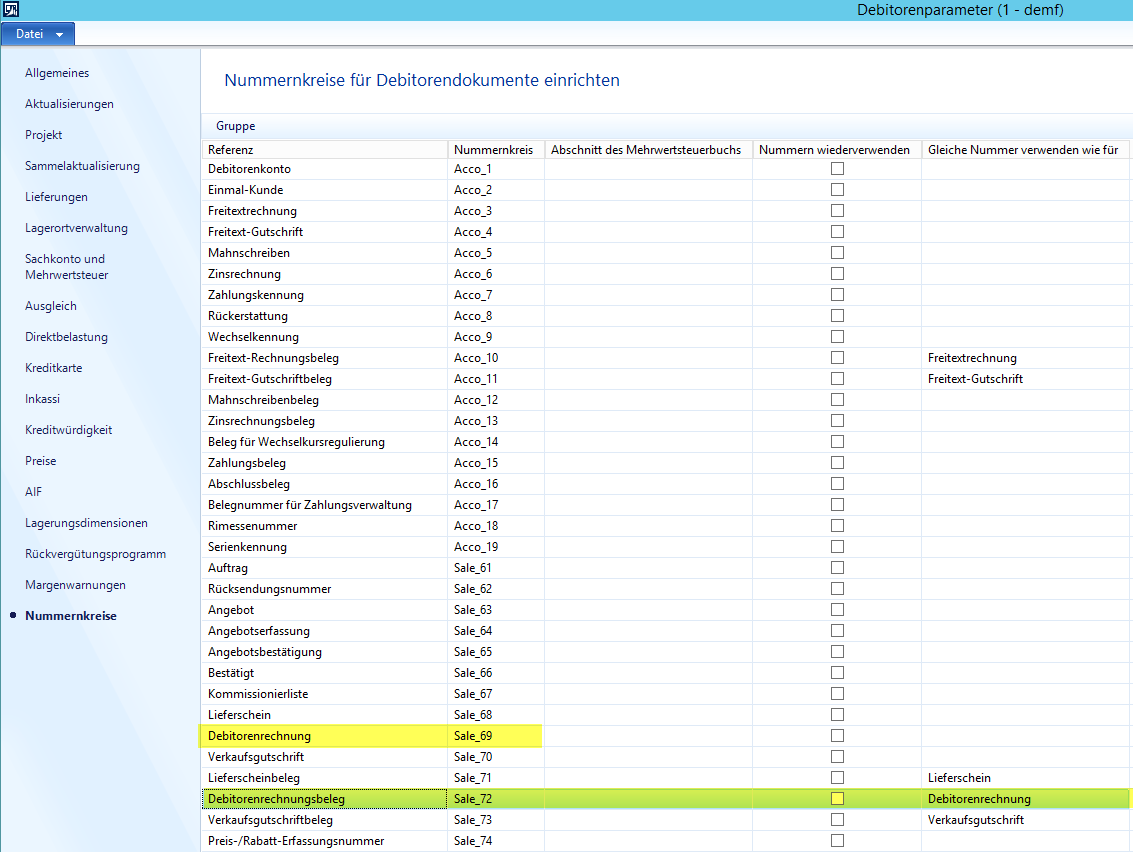The width and height of the screenshot is (1133, 852).
Task: Enable Nummern wiederverwenden for Debitorenrechnungsbeleg
Action: click(x=837, y=799)
